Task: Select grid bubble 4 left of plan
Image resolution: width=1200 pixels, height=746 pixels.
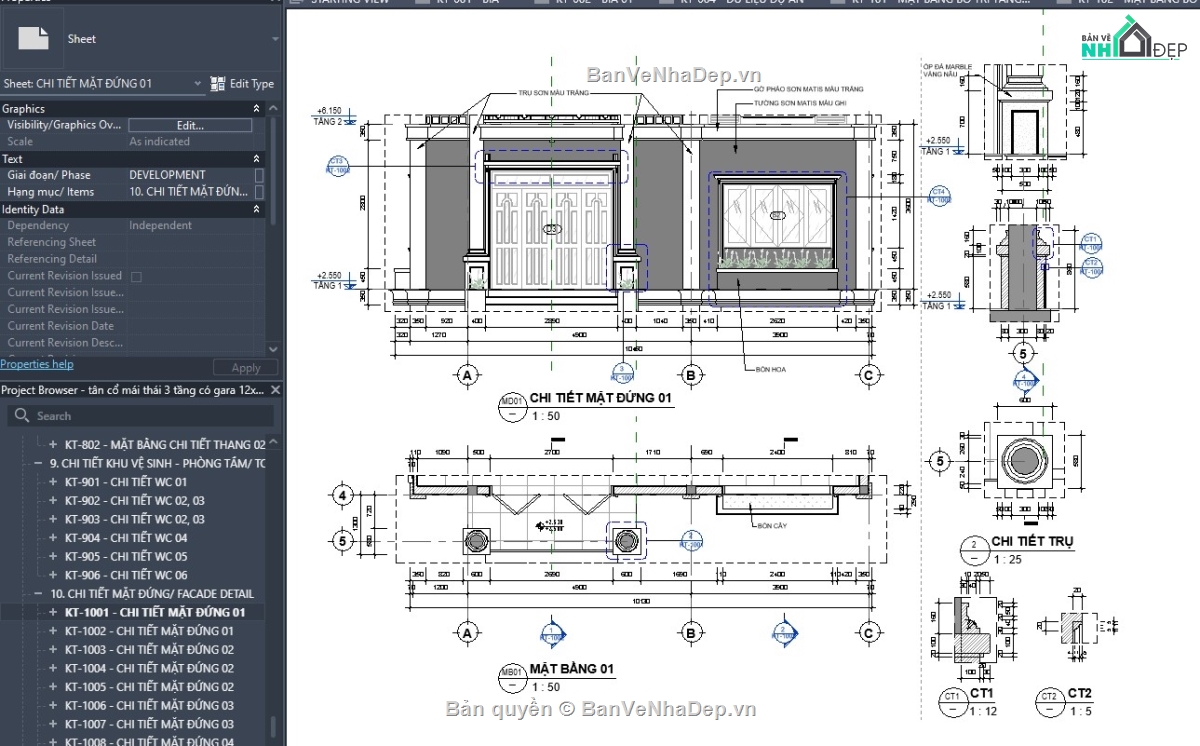Action: tap(342, 495)
